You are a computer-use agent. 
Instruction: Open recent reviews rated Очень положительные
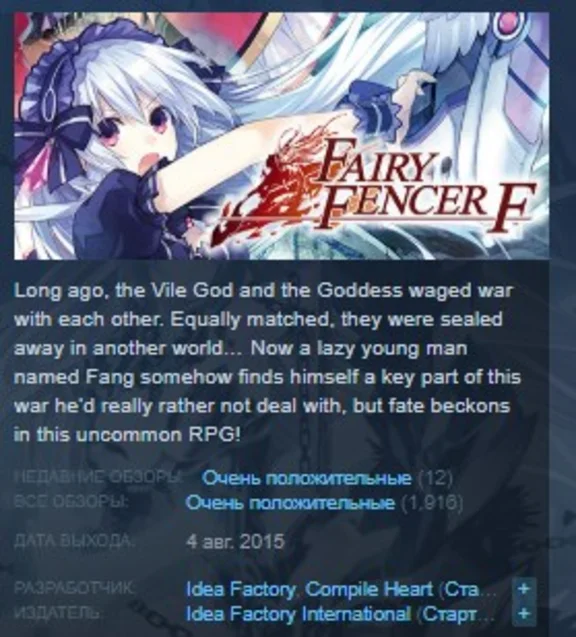[x=306, y=478]
